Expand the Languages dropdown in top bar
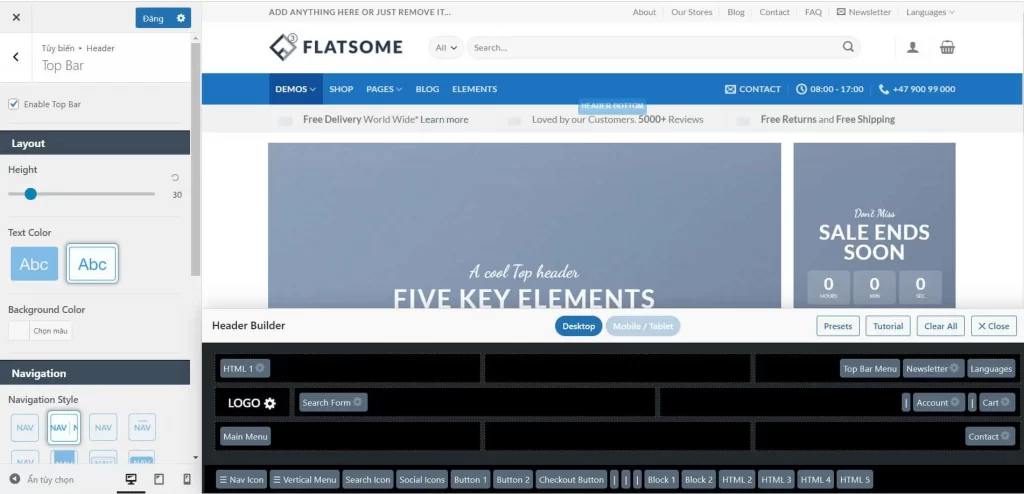1024x494 pixels. (x=930, y=12)
